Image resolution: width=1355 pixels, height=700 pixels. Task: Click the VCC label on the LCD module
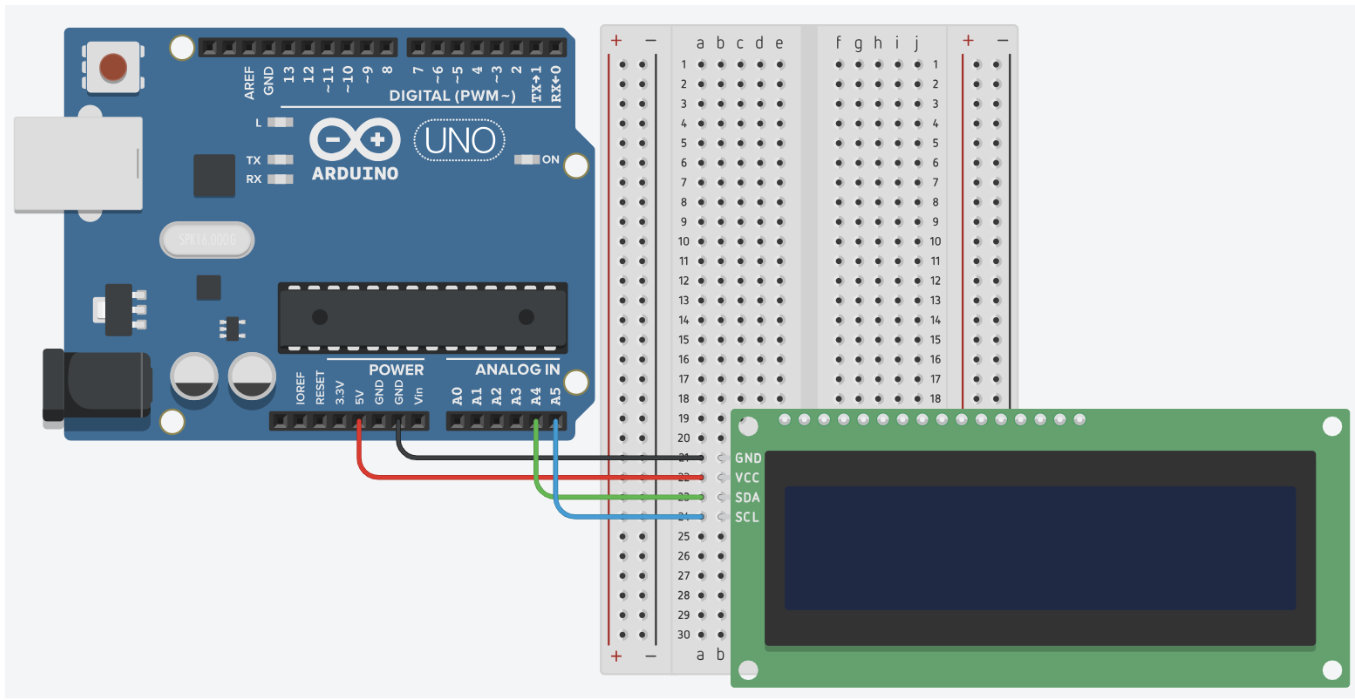(747, 477)
